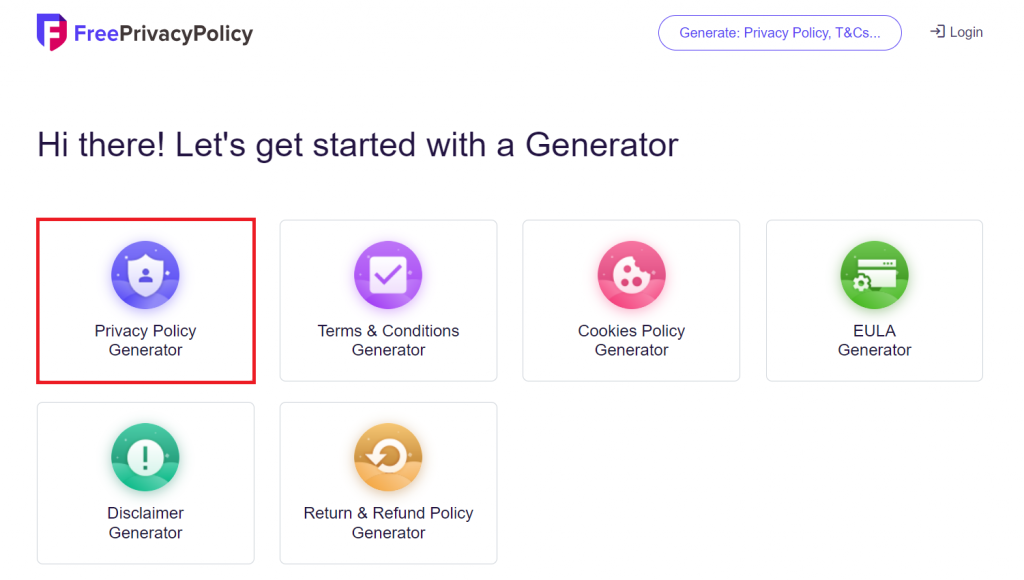Click the Terms & Conditions checkmark icon
The height and width of the screenshot is (580, 1024).
pyautogui.click(x=388, y=274)
